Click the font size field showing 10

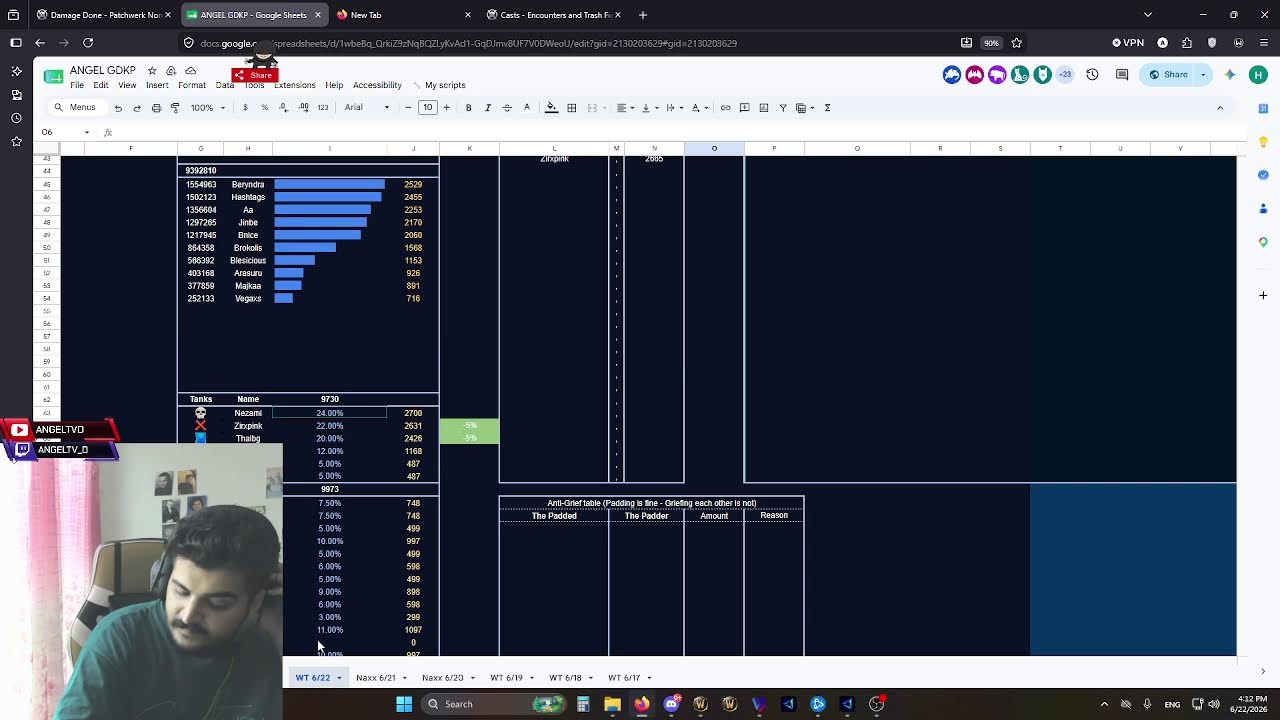click(x=427, y=108)
